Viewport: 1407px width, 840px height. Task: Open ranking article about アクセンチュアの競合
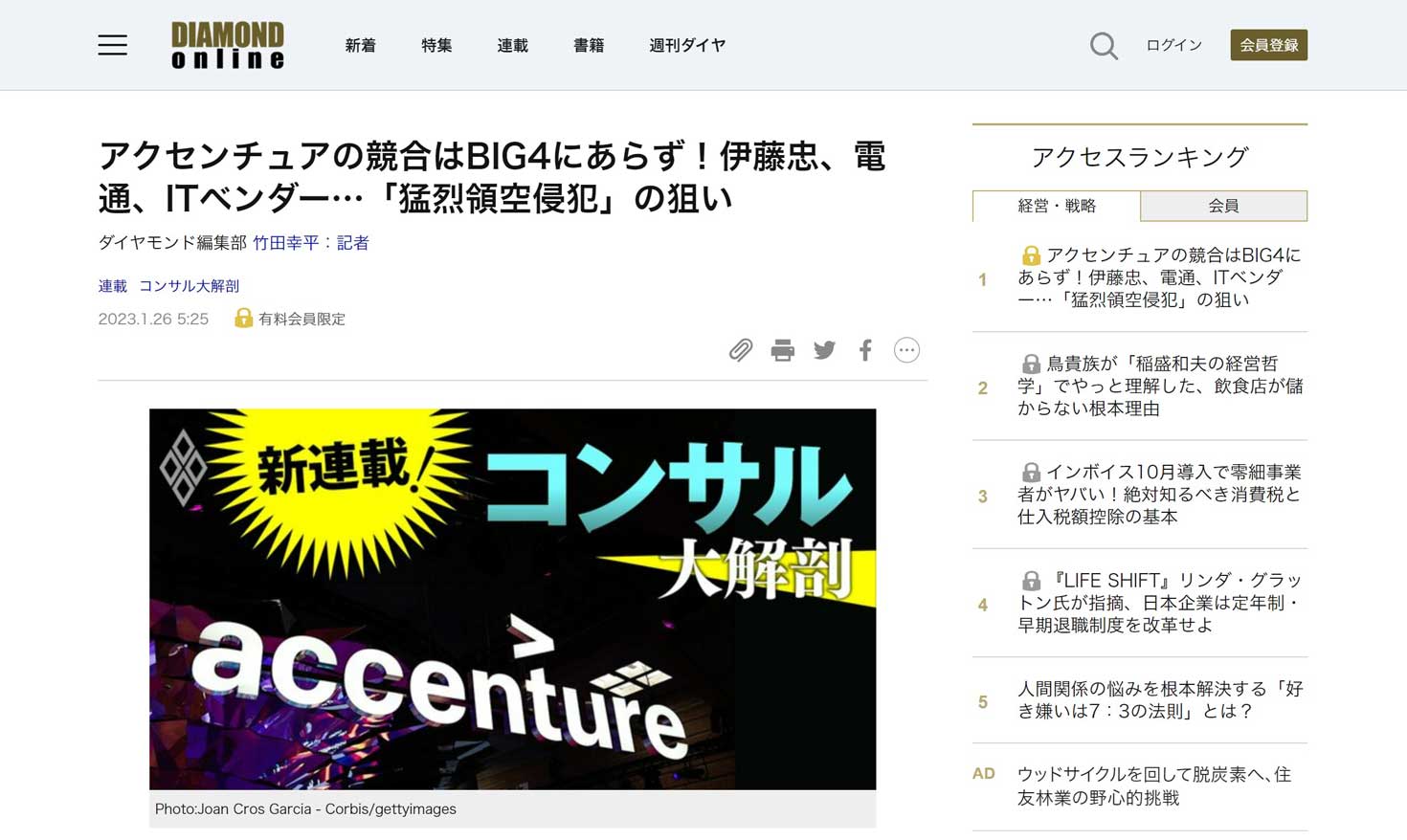(1160, 277)
